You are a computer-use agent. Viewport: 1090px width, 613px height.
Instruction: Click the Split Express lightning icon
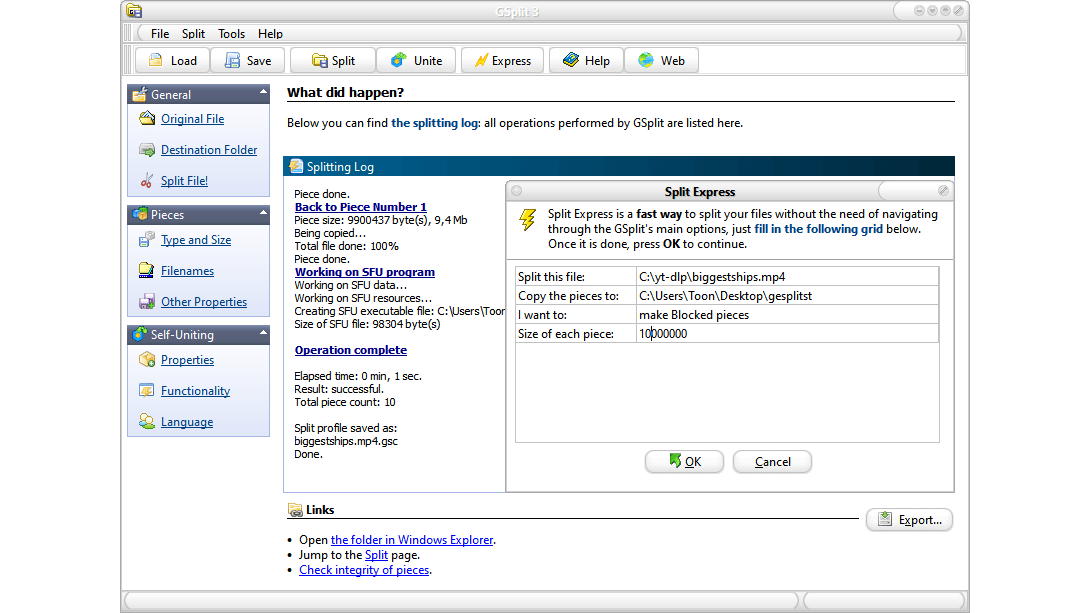528,220
